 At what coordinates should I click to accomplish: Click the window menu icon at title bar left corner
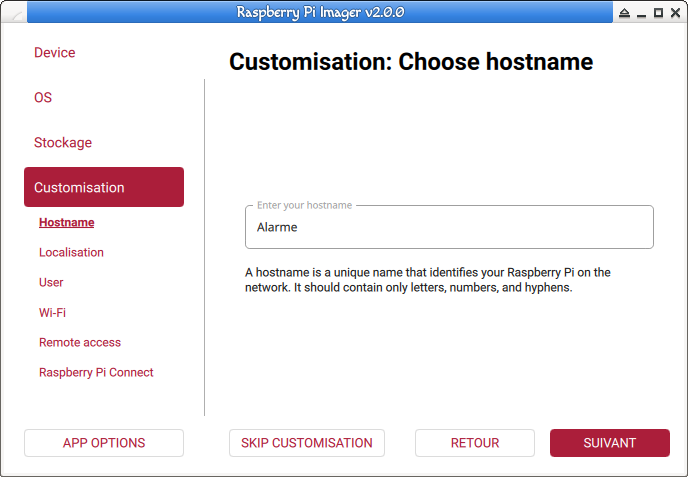pyautogui.click(x=16, y=14)
